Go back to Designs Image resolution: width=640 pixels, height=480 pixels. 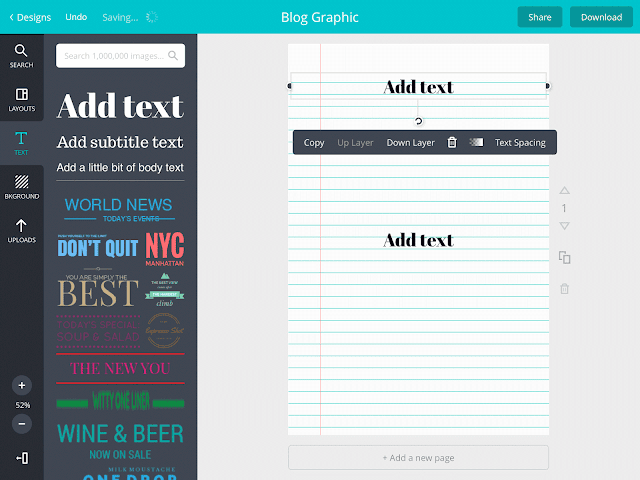[x=30, y=17]
